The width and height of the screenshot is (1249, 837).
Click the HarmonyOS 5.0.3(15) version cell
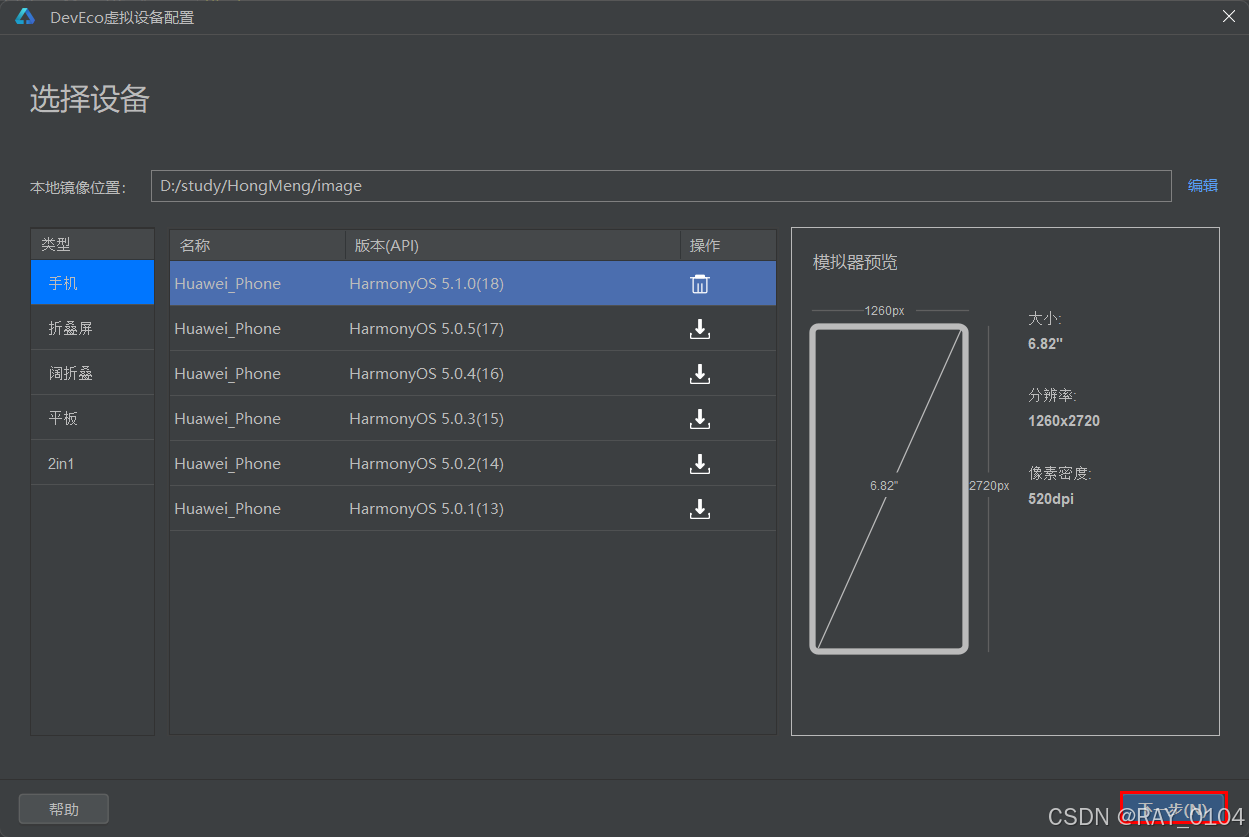(x=426, y=419)
